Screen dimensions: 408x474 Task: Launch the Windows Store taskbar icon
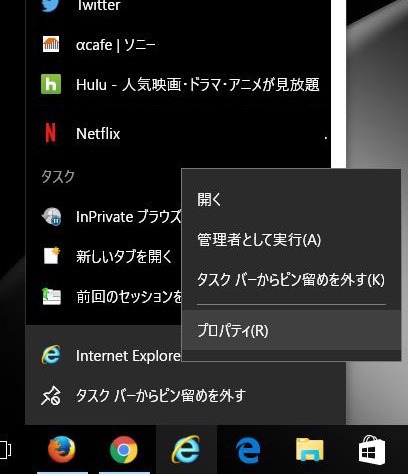click(x=372, y=450)
